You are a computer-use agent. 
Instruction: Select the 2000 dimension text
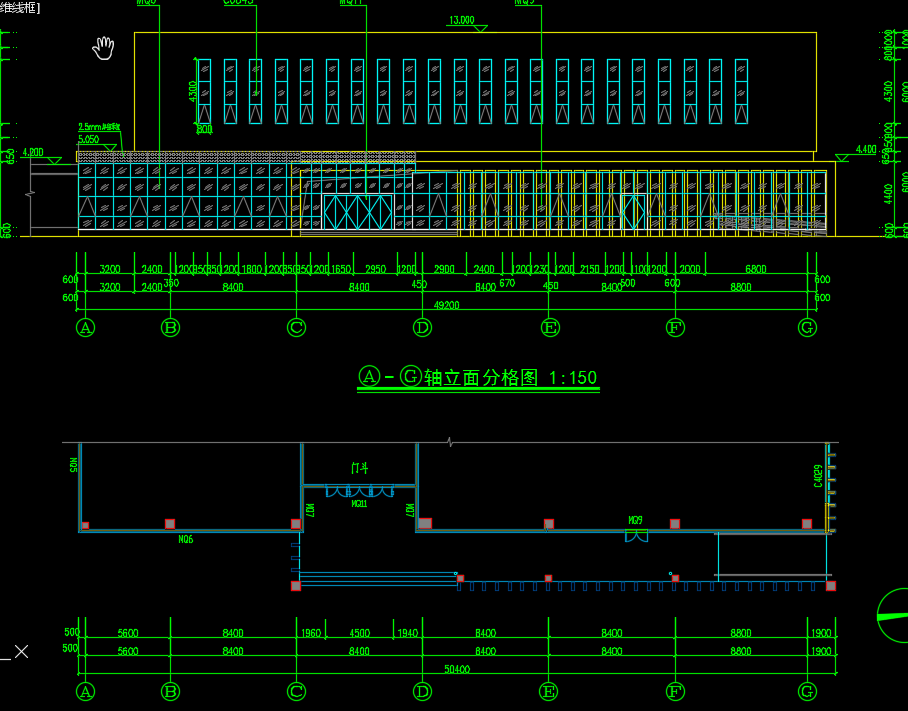690,269
